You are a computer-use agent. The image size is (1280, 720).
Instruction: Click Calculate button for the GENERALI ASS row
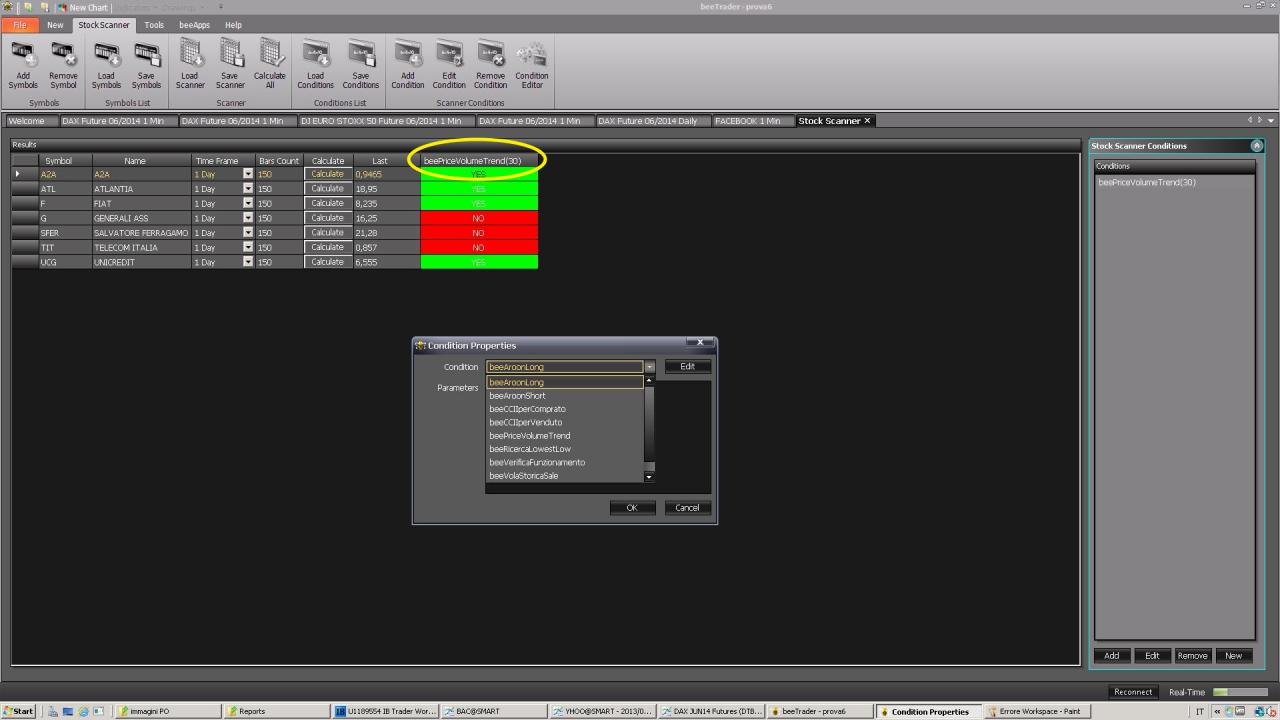click(328, 218)
